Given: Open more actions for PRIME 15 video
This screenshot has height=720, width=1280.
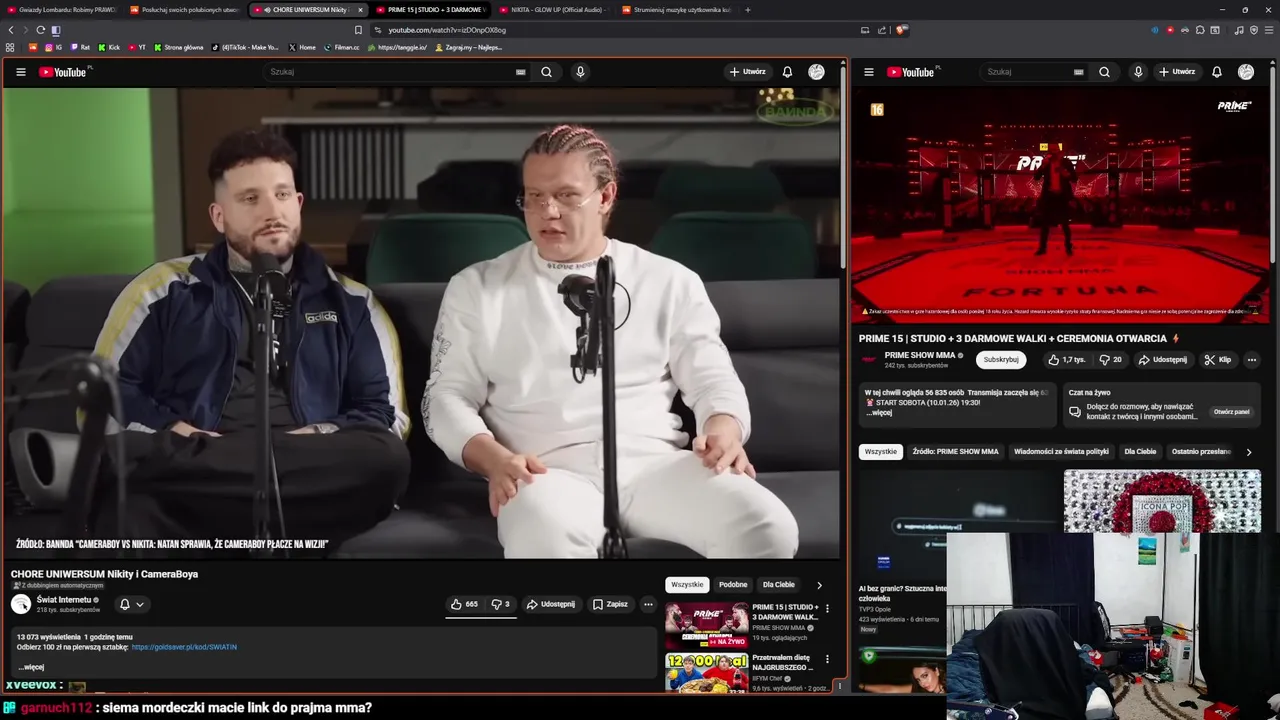Looking at the screenshot, I should (1251, 360).
